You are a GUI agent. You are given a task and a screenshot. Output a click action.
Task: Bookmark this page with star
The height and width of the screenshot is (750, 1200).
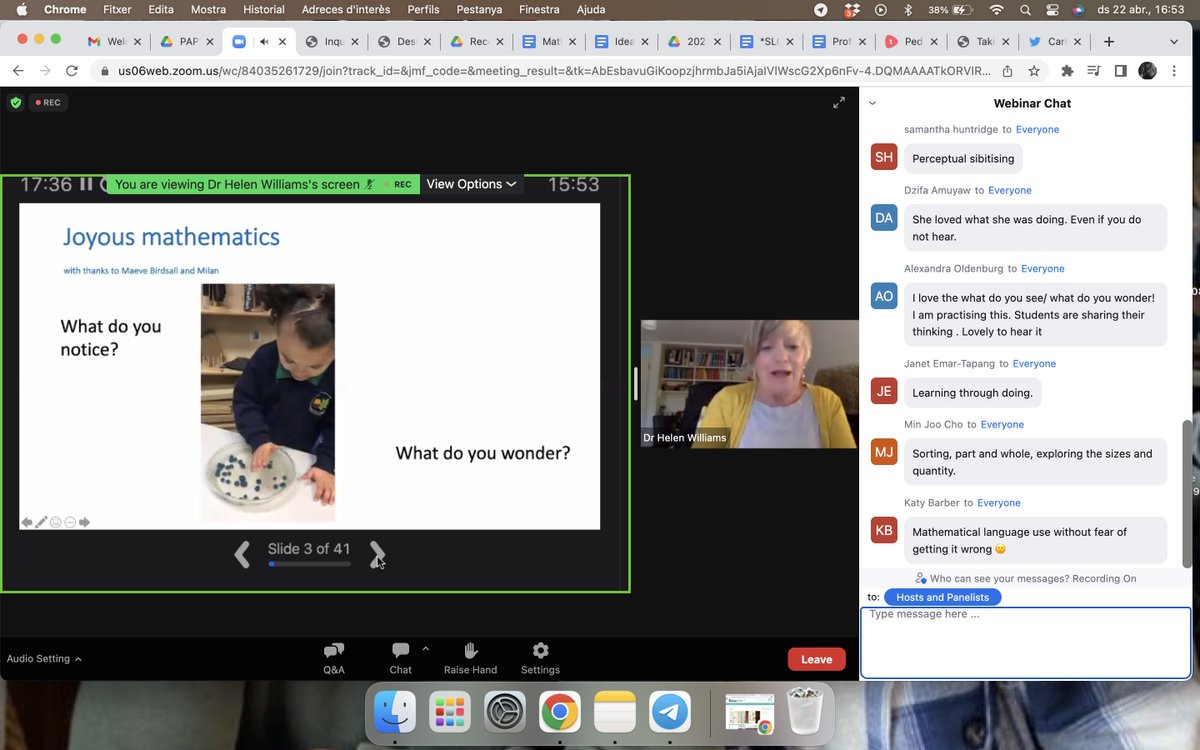1034,71
